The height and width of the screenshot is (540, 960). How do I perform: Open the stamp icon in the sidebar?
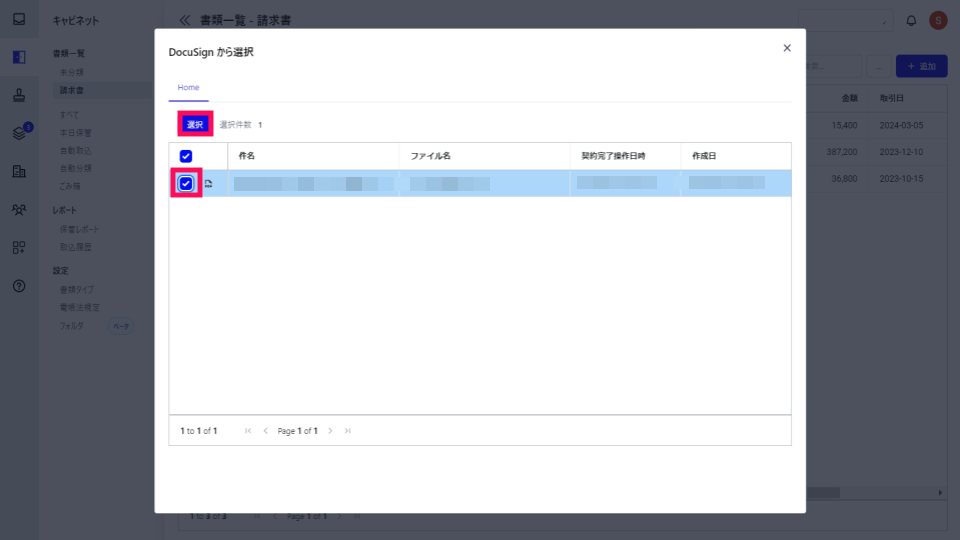19,95
